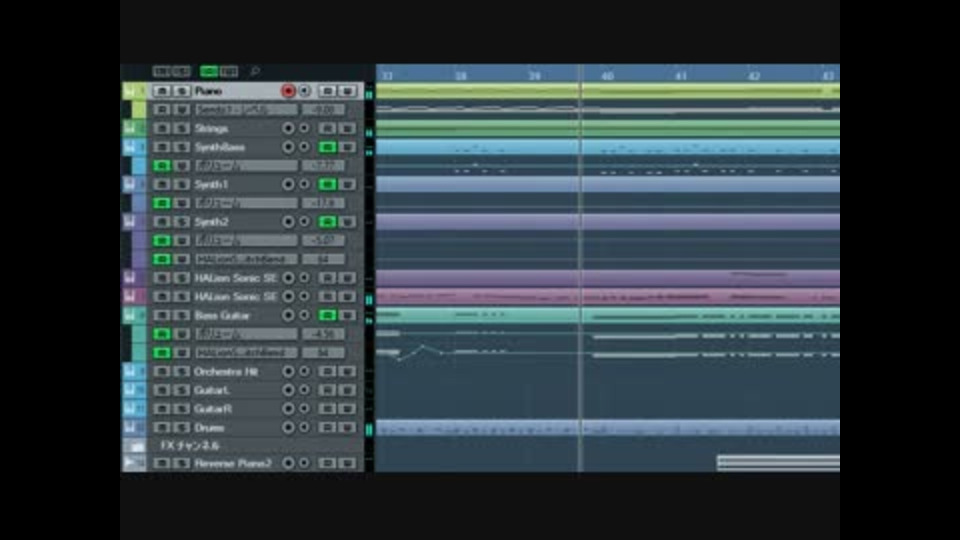Mute the GuitarL track
Image resolution: width=960 pixels, height=540 pixels.
tap(162, 390)
